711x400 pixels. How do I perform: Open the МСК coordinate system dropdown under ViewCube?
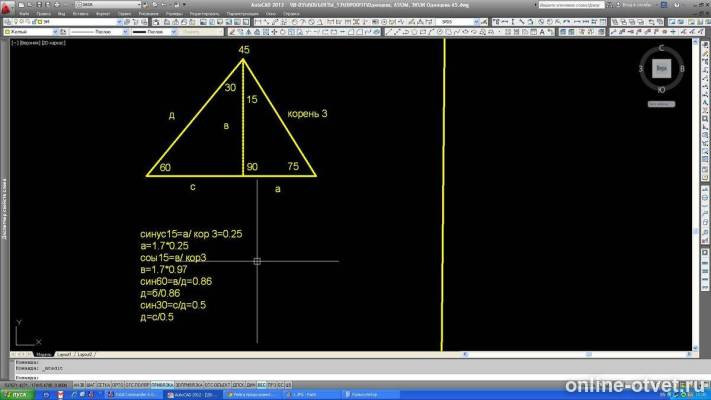tap(661, 104)
